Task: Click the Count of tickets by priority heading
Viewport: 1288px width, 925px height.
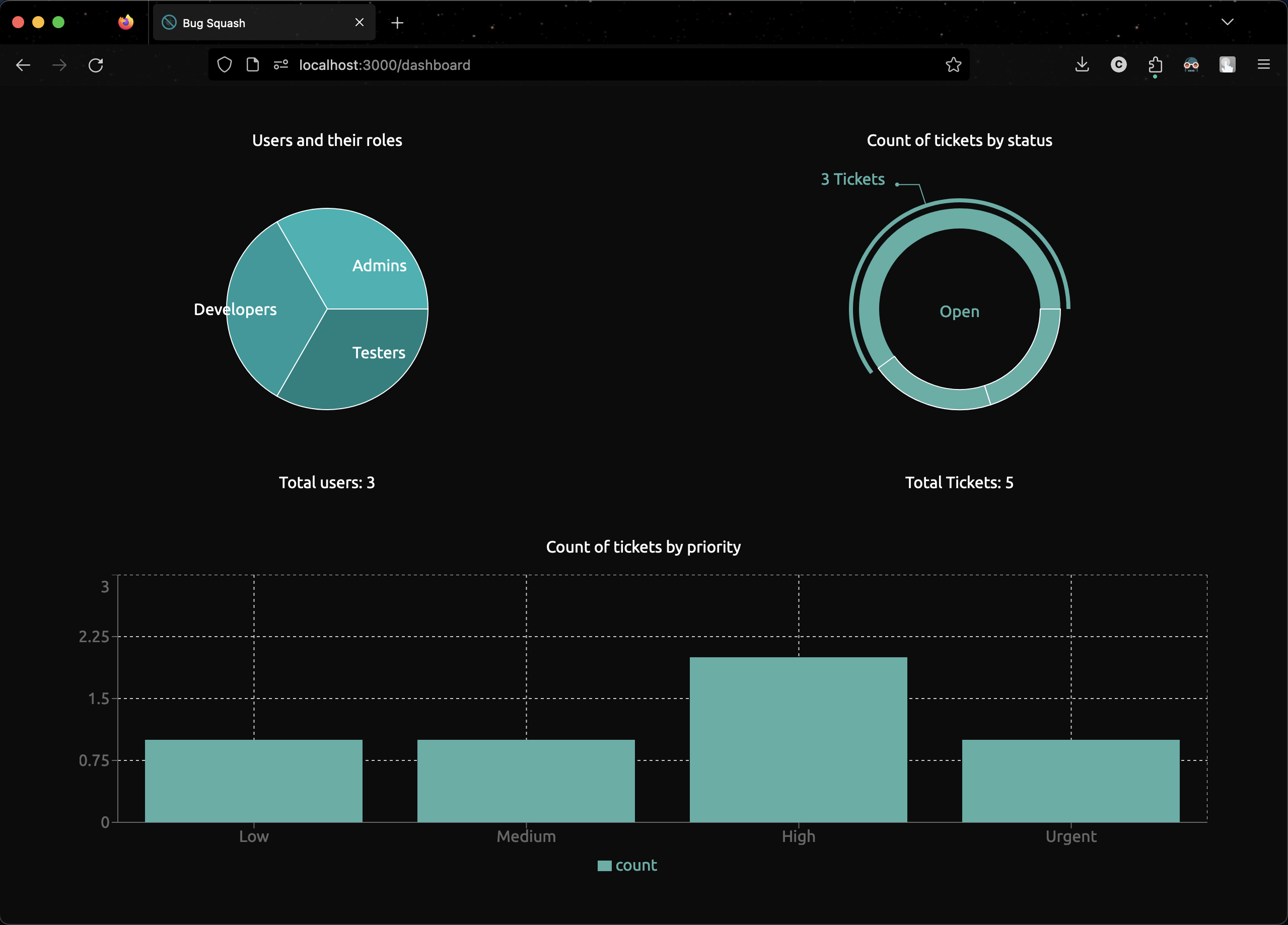Action: [x=643, y=547]
